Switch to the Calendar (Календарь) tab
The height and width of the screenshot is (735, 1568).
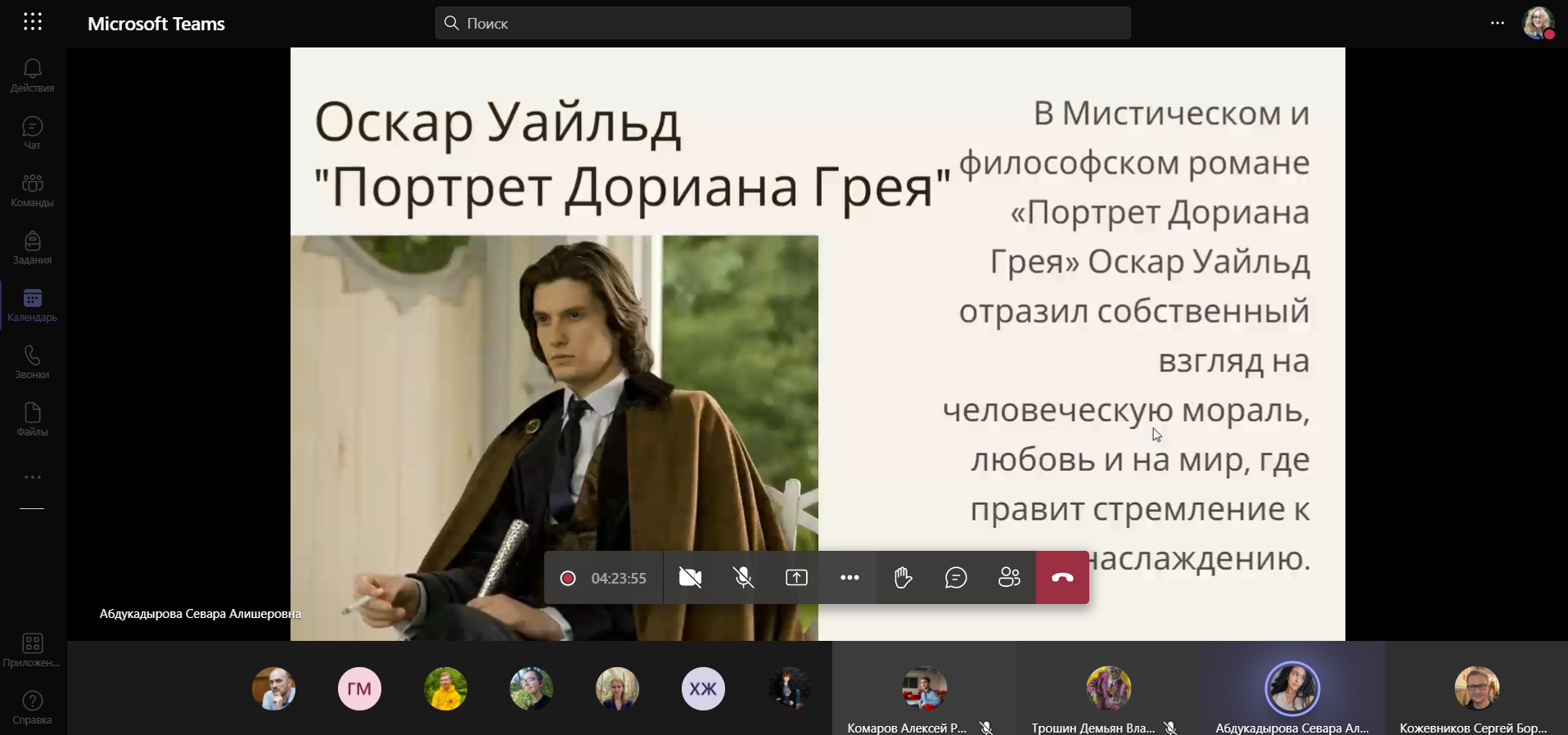pyautogui.click(x=33, y=305)
